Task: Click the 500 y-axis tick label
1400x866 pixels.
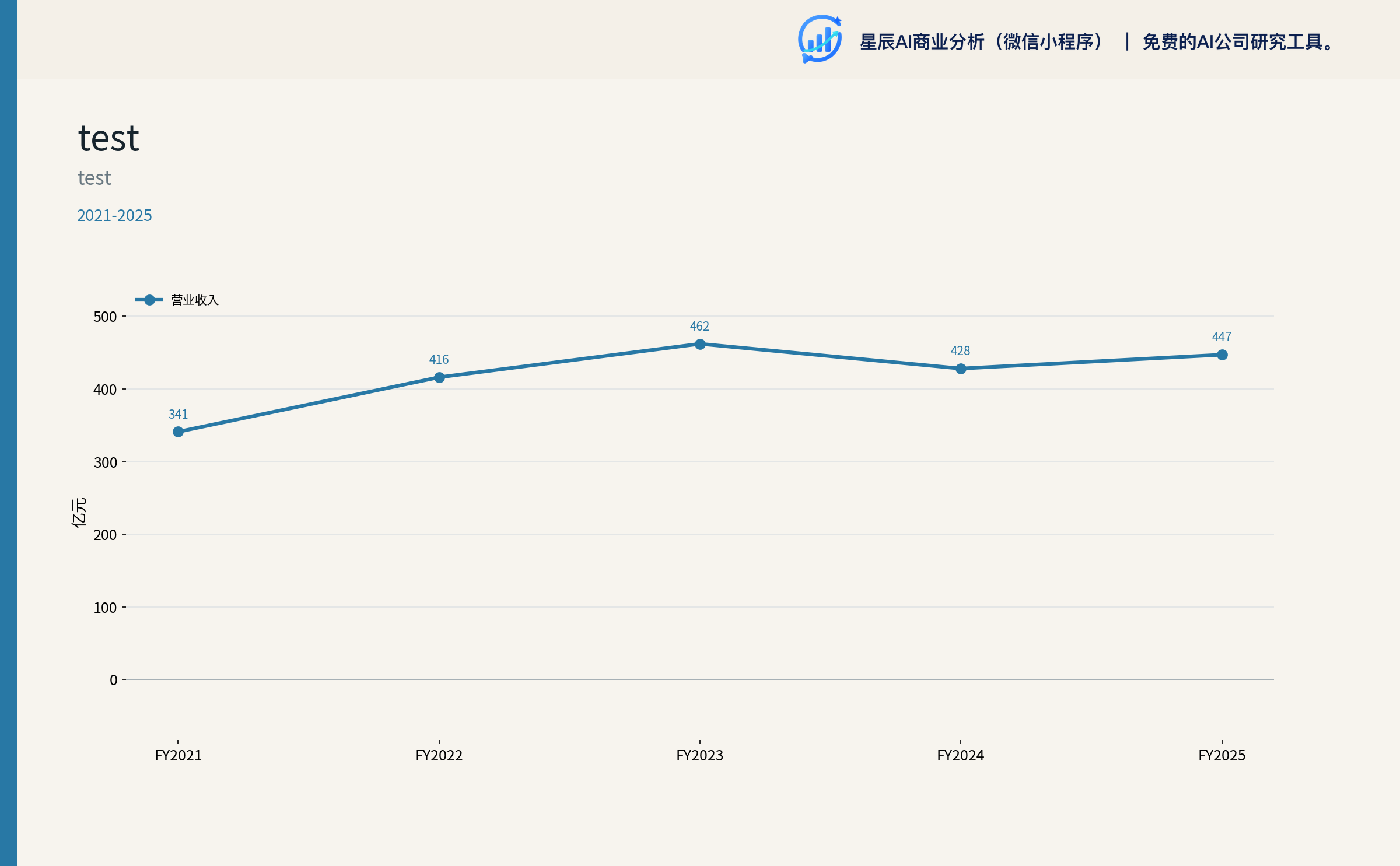Action: point(105,317)
